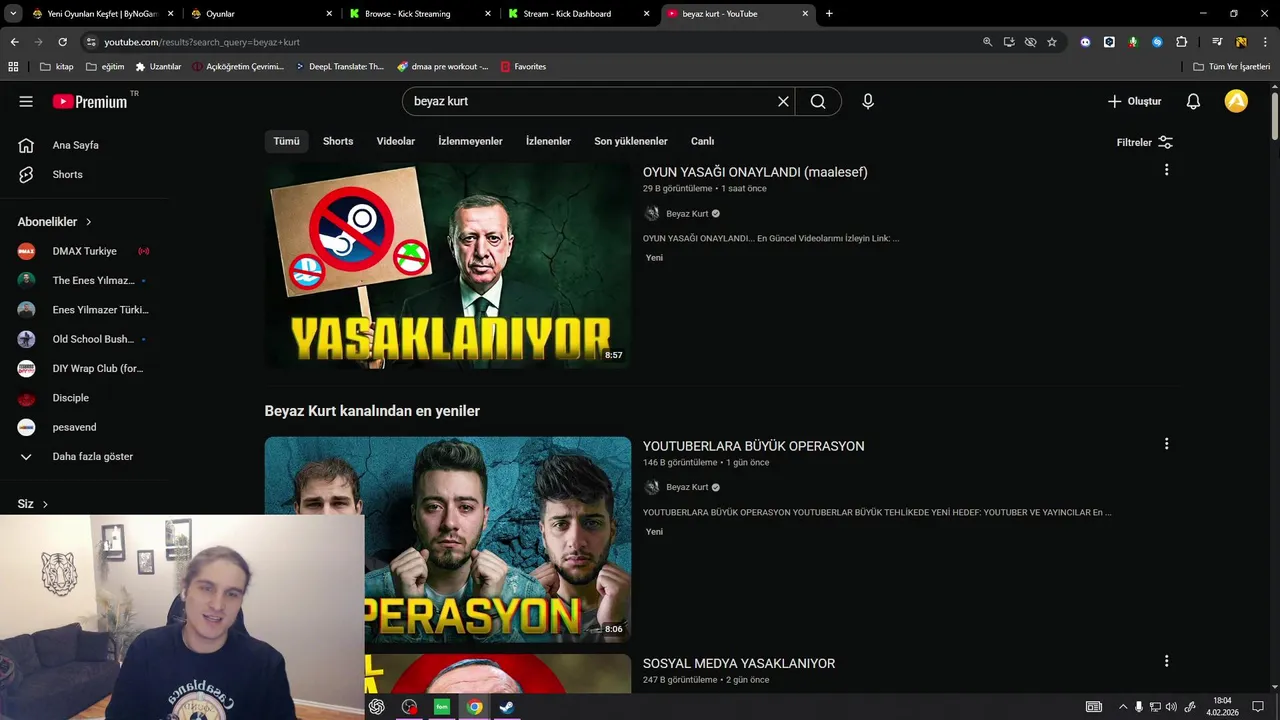The height and width of the screenshot is (720, 1280).
Task: Select the Son yüklenenler filter chip
Action: point(631,141)
